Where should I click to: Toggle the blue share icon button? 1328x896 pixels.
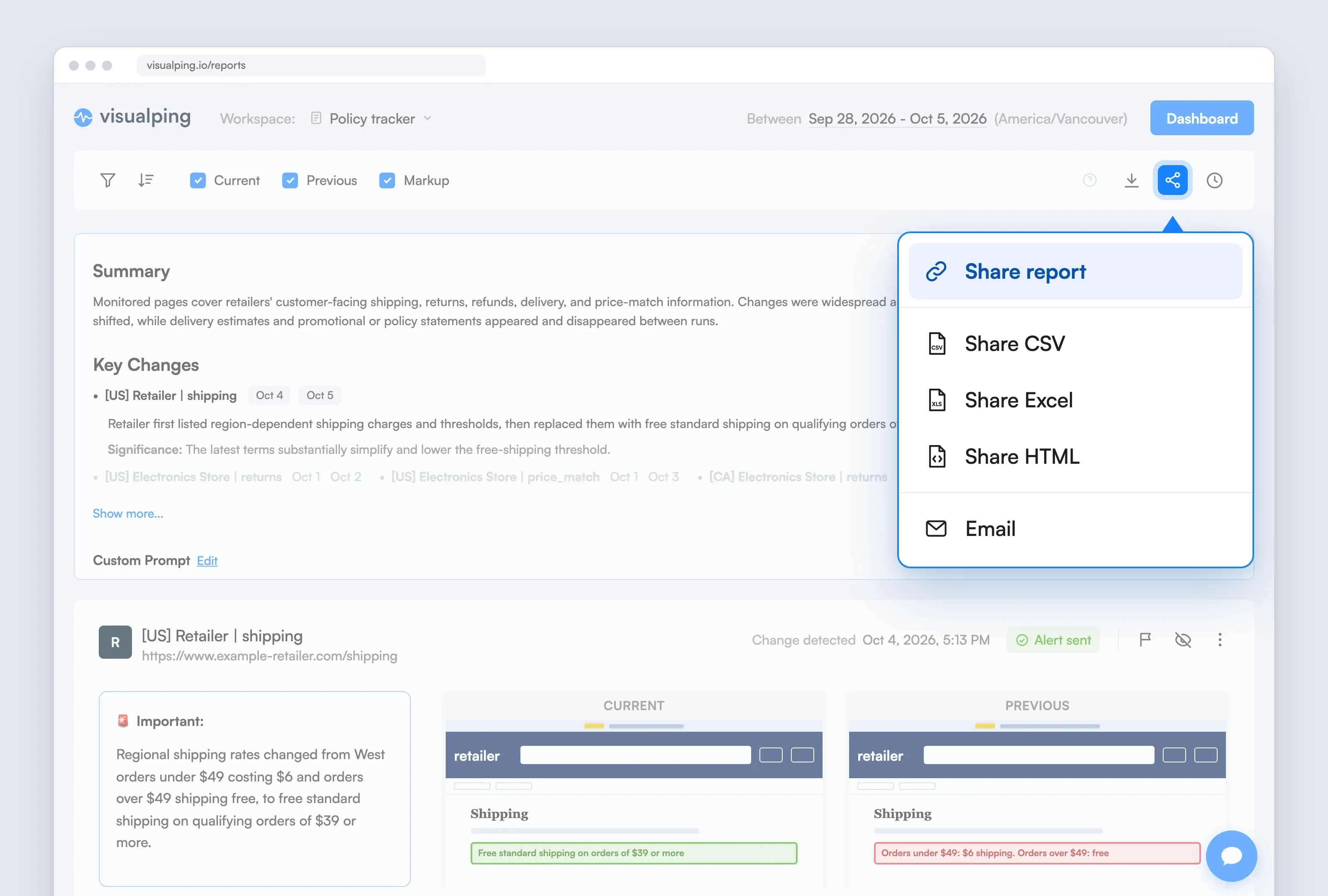[x=1172, y=180]
